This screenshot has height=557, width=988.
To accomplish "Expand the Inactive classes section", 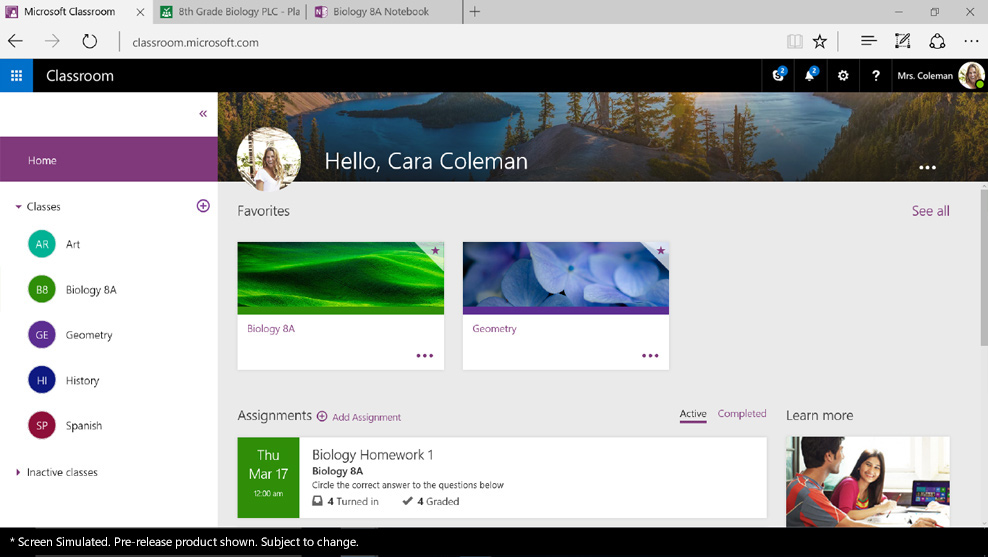I will [x=18, y=472].
